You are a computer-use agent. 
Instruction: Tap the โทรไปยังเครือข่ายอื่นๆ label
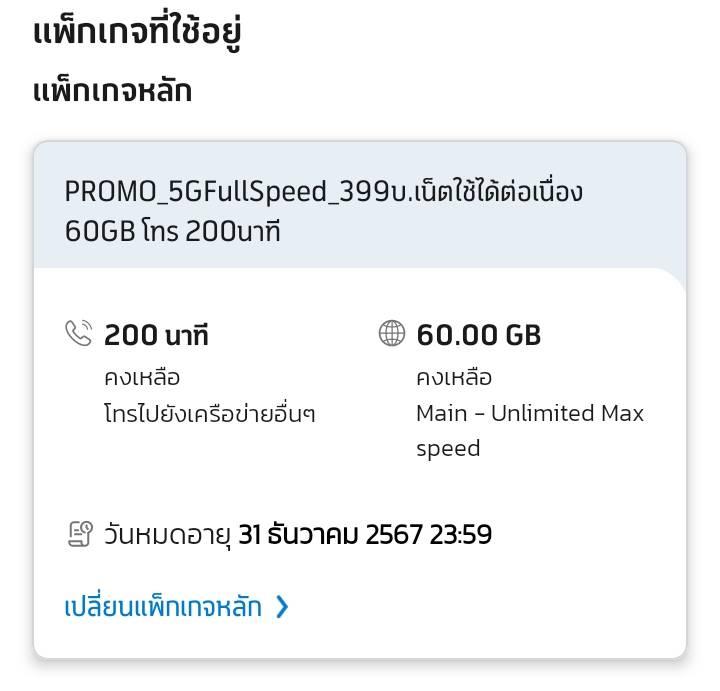coord(210,414)
